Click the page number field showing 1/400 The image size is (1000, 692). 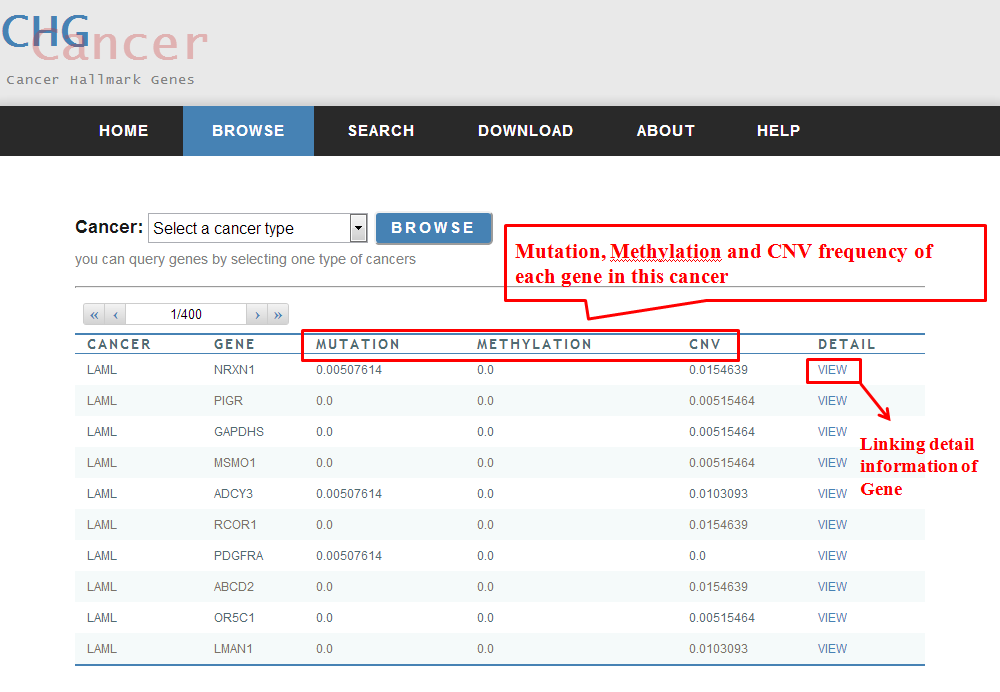coord(186,314)
